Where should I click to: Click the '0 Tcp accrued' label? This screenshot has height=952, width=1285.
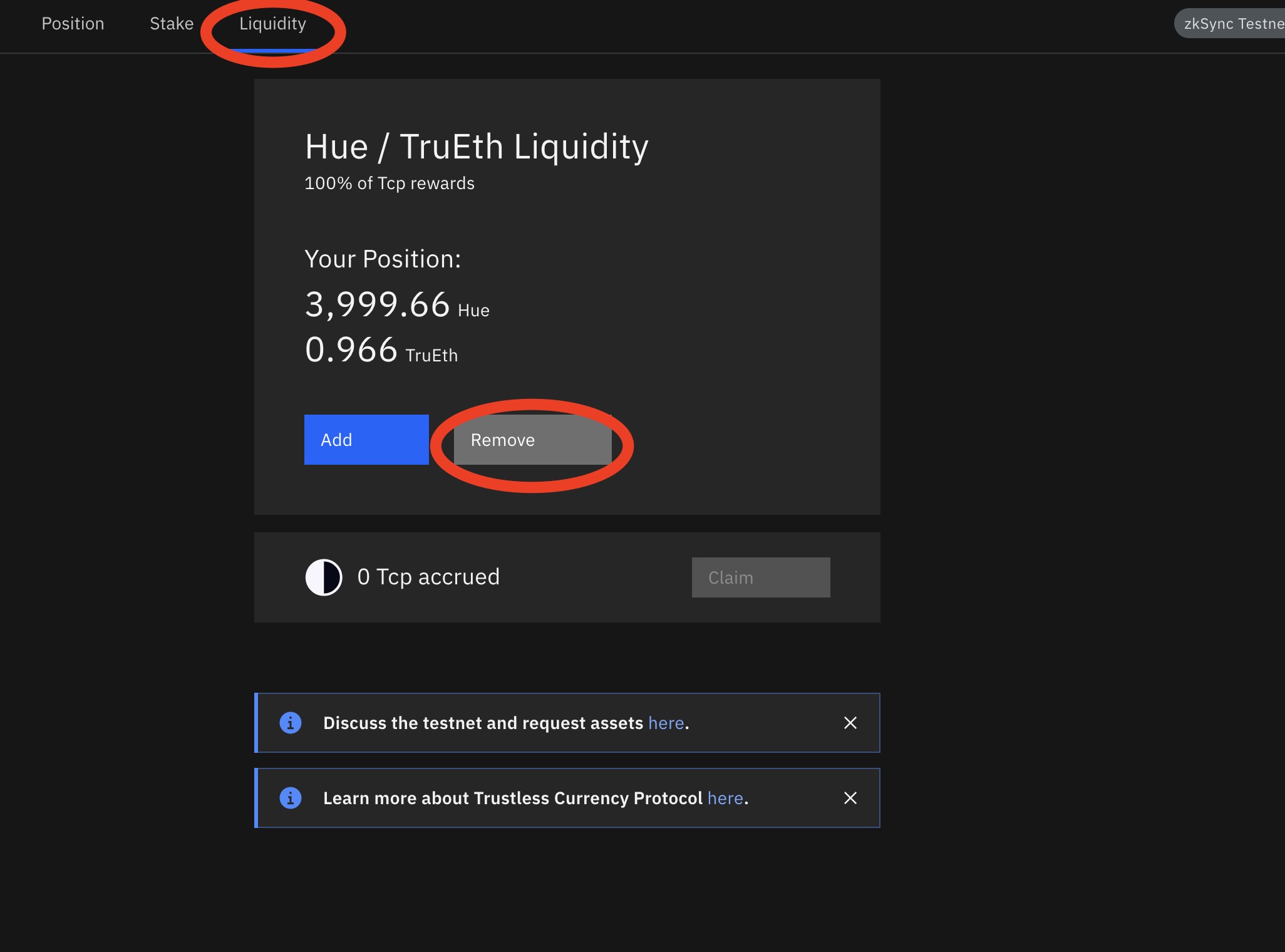coord(428,577)
